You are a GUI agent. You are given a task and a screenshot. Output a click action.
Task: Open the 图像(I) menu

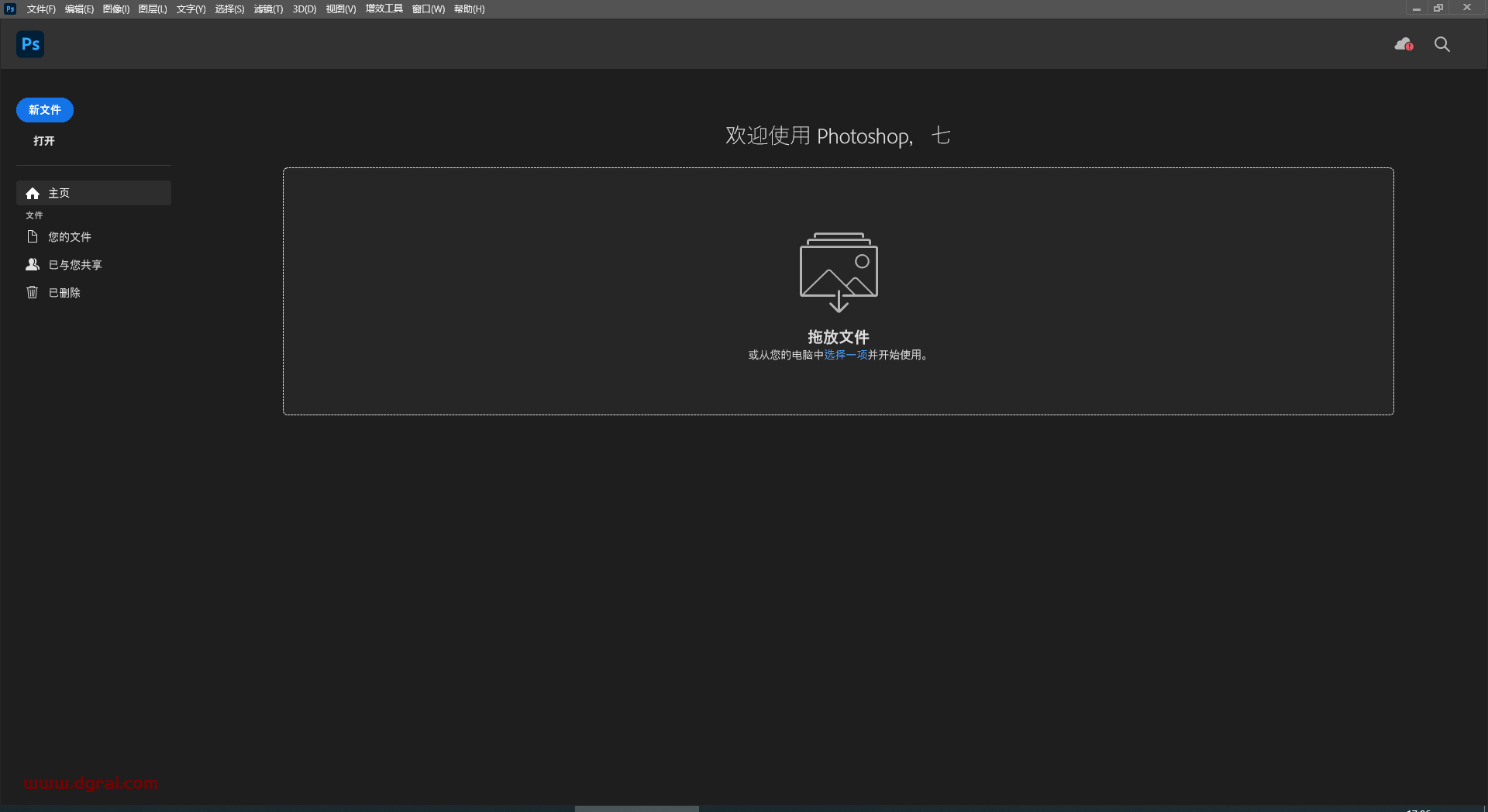116,9
